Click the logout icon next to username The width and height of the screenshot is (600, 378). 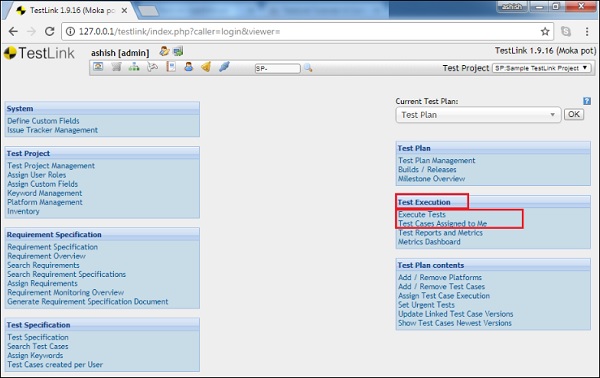click(x=178, y=51)
